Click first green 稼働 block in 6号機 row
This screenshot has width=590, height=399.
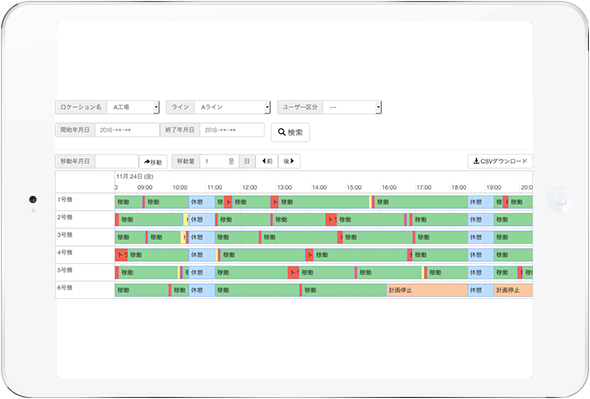click(x=142, y=290)
